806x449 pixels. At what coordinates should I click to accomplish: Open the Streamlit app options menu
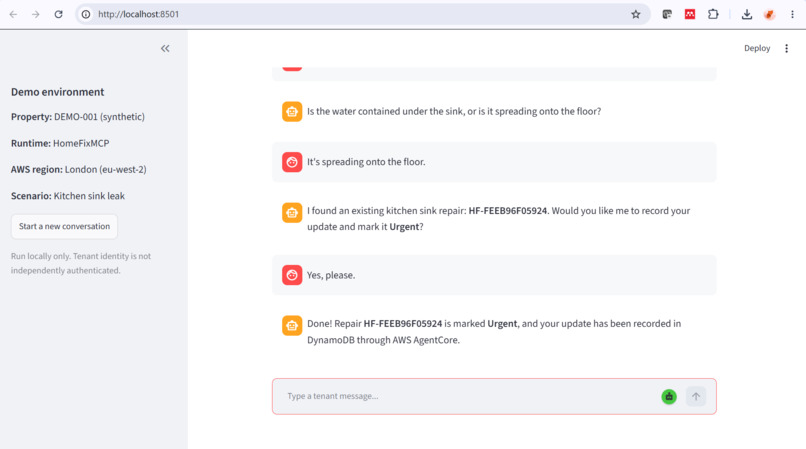pyautogui.click(x=786, y=48)
